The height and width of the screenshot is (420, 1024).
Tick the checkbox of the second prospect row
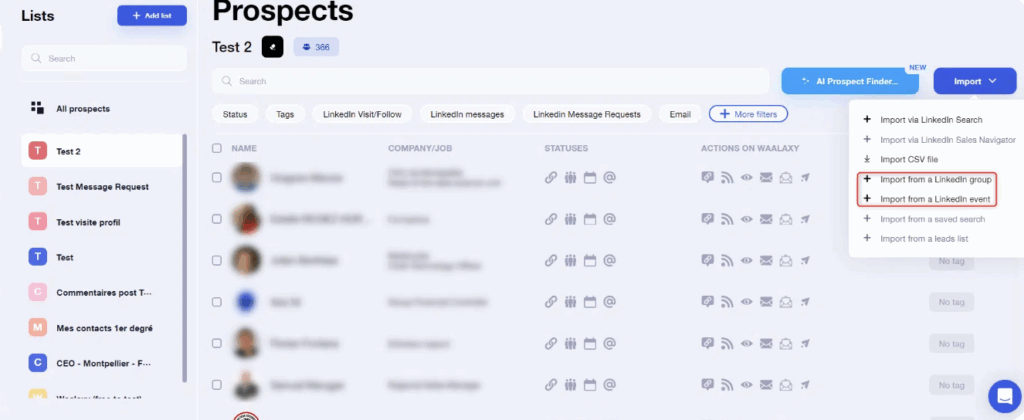[217, 219]
